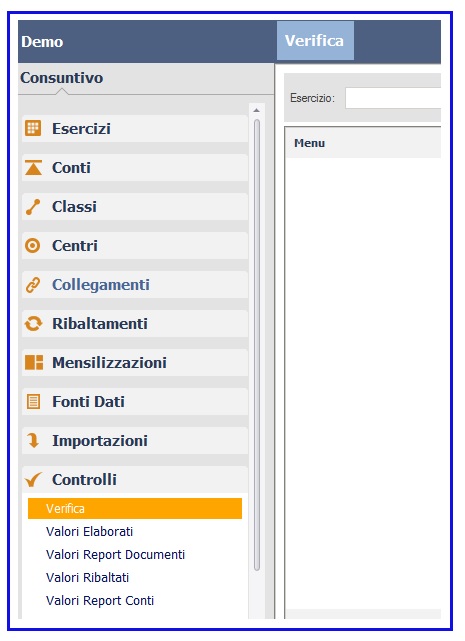Click the Esercizi grid icon
This screenshot has height=641, width=465.
tap(33, 128)
